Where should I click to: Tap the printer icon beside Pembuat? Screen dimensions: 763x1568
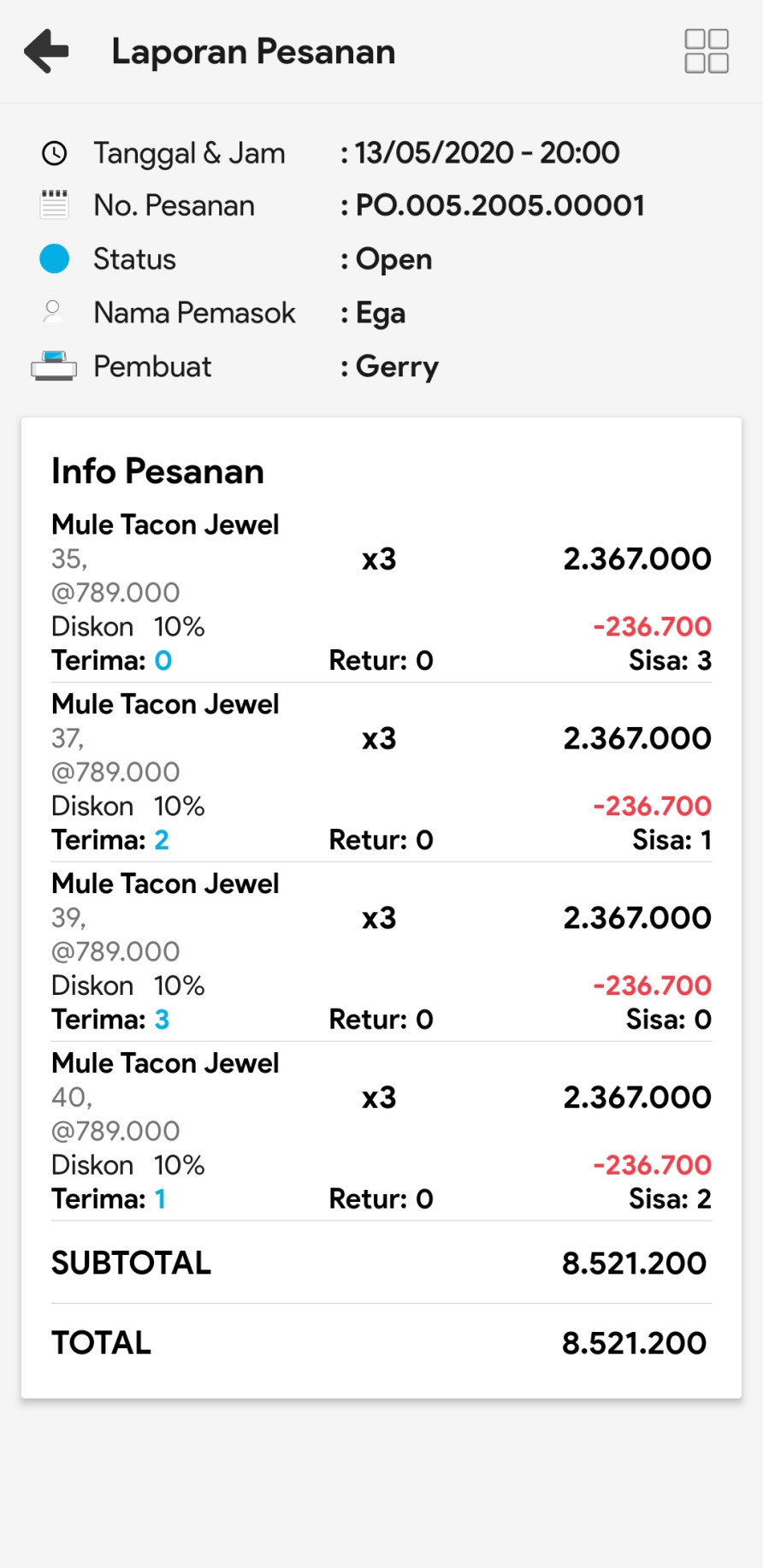pyautogui.click(x=54, y=366)
